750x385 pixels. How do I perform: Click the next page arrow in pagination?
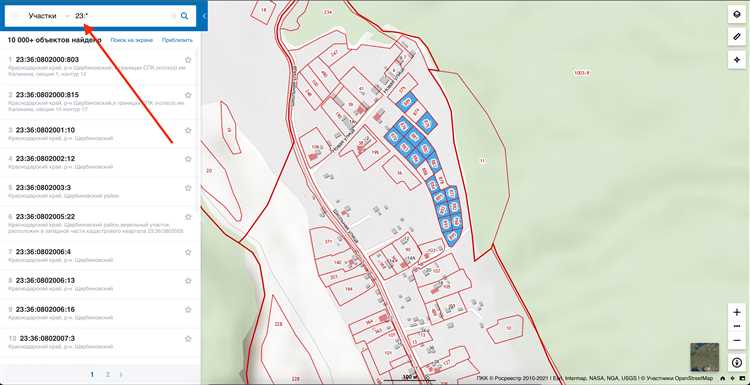click(121, 374)
